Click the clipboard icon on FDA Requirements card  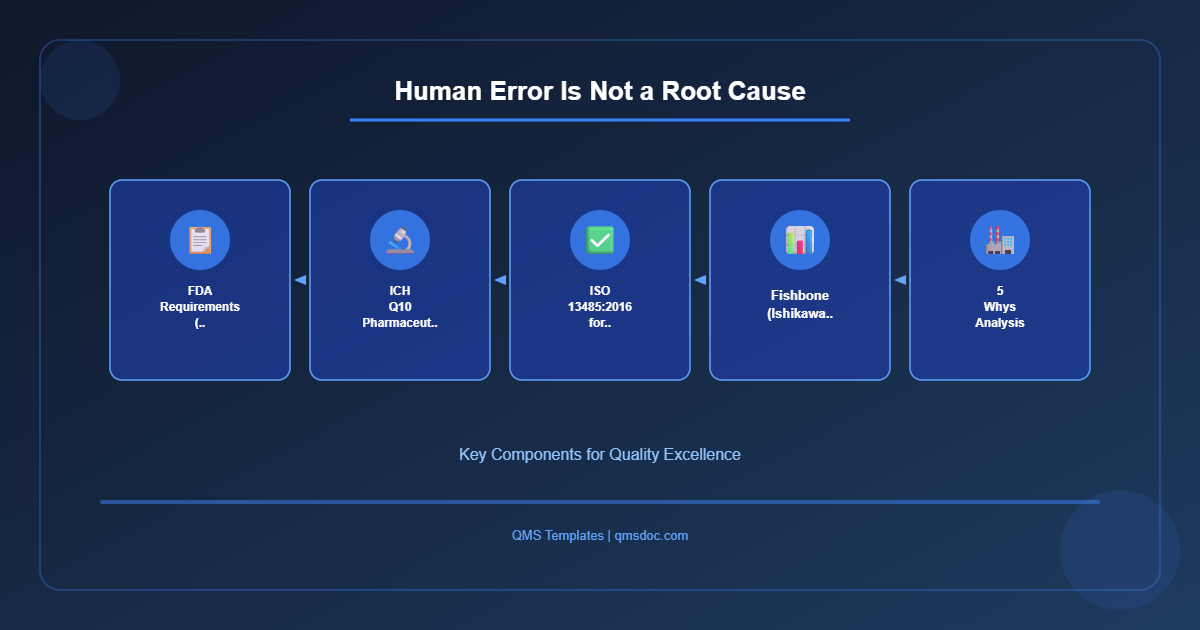click(x=200, y=239)
